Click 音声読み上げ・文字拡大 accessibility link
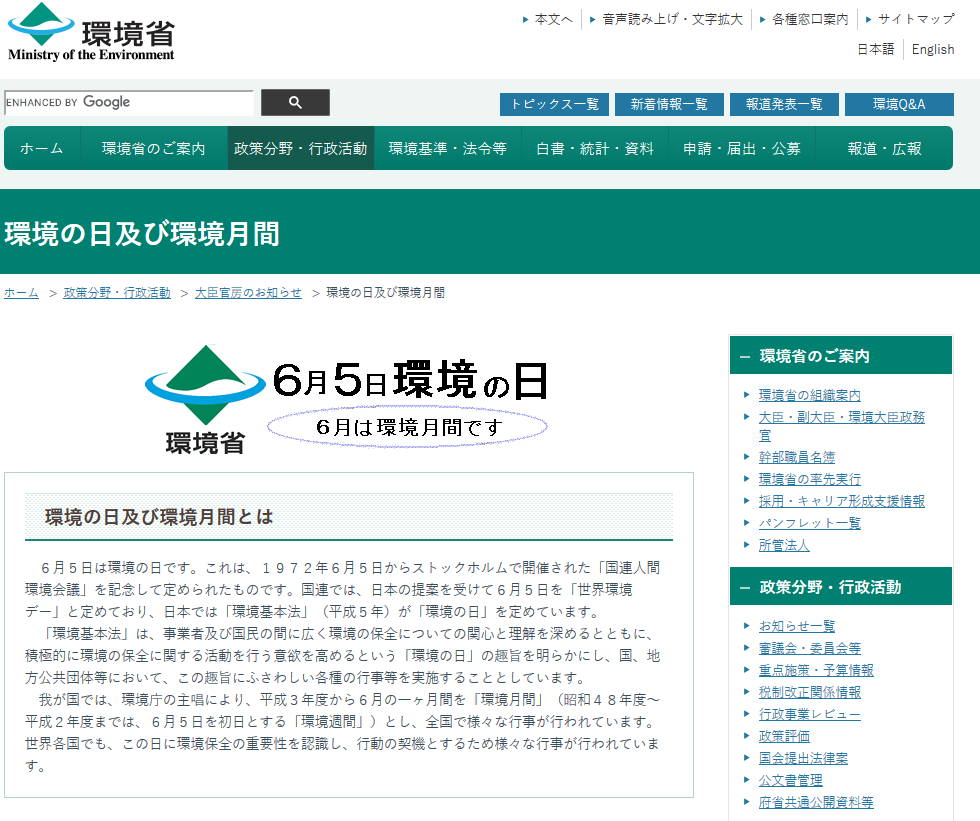The width and height of the screenshot is (980, 821). pyautogui.click(x=672, y=19)
